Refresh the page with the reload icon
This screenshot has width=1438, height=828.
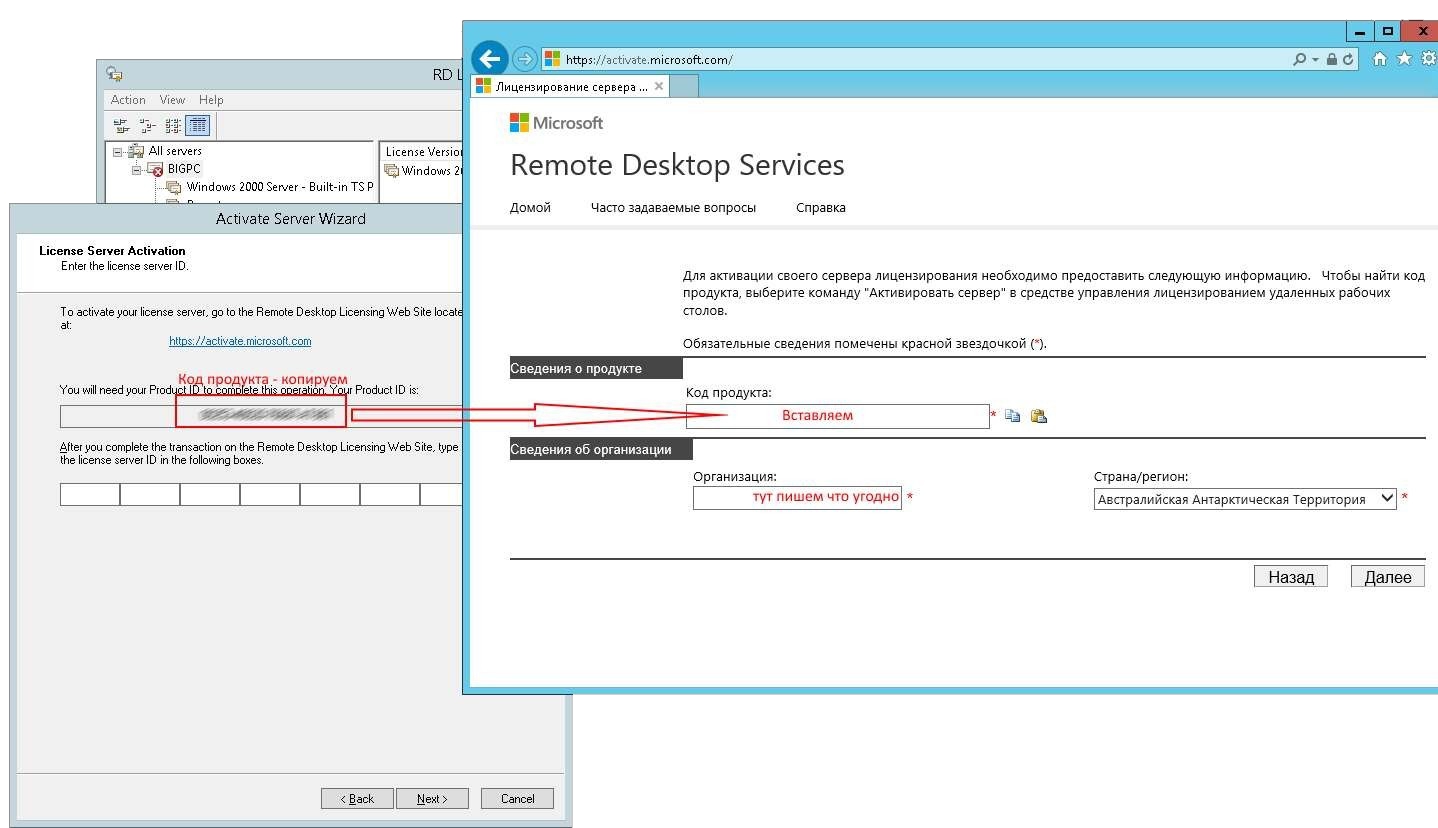(1348, 60)
